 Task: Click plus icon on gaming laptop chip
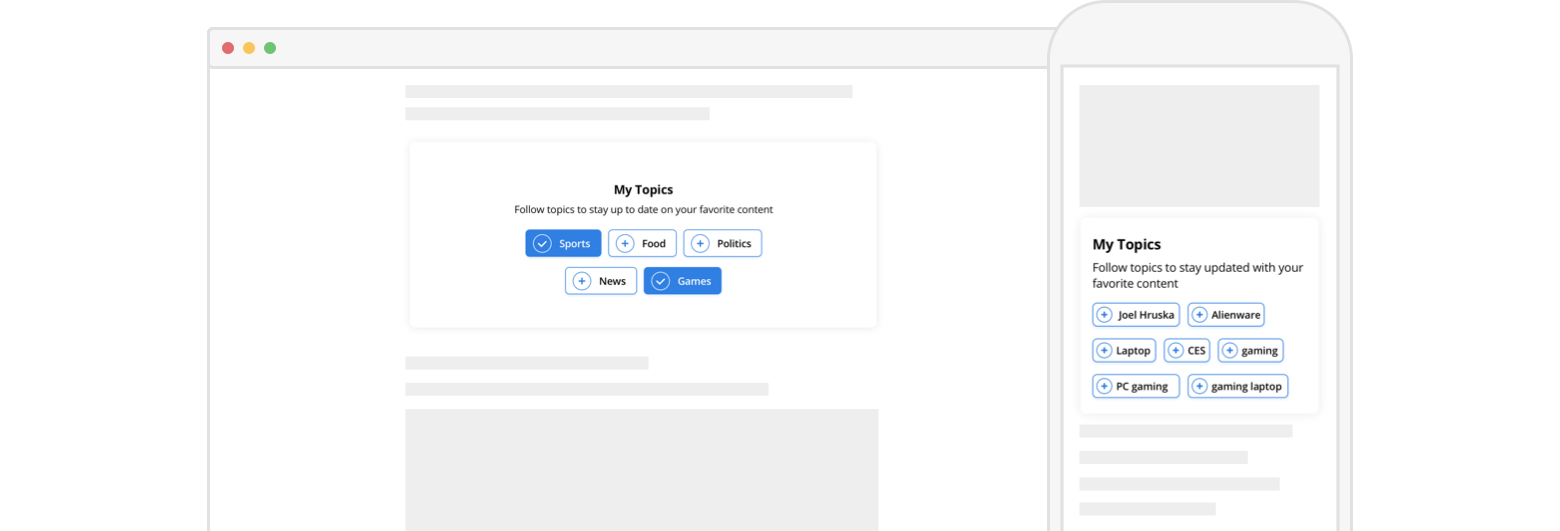[1199, 386]
